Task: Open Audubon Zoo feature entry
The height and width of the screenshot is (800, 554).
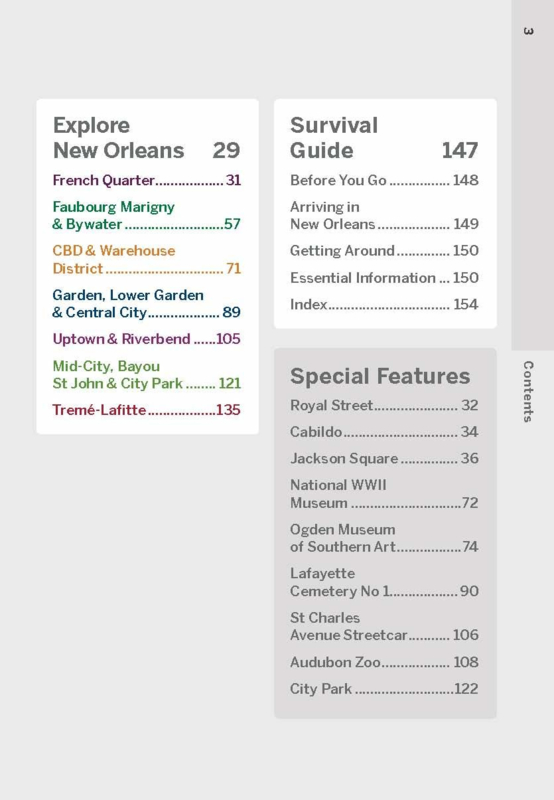Action: (x=384, y=662)
